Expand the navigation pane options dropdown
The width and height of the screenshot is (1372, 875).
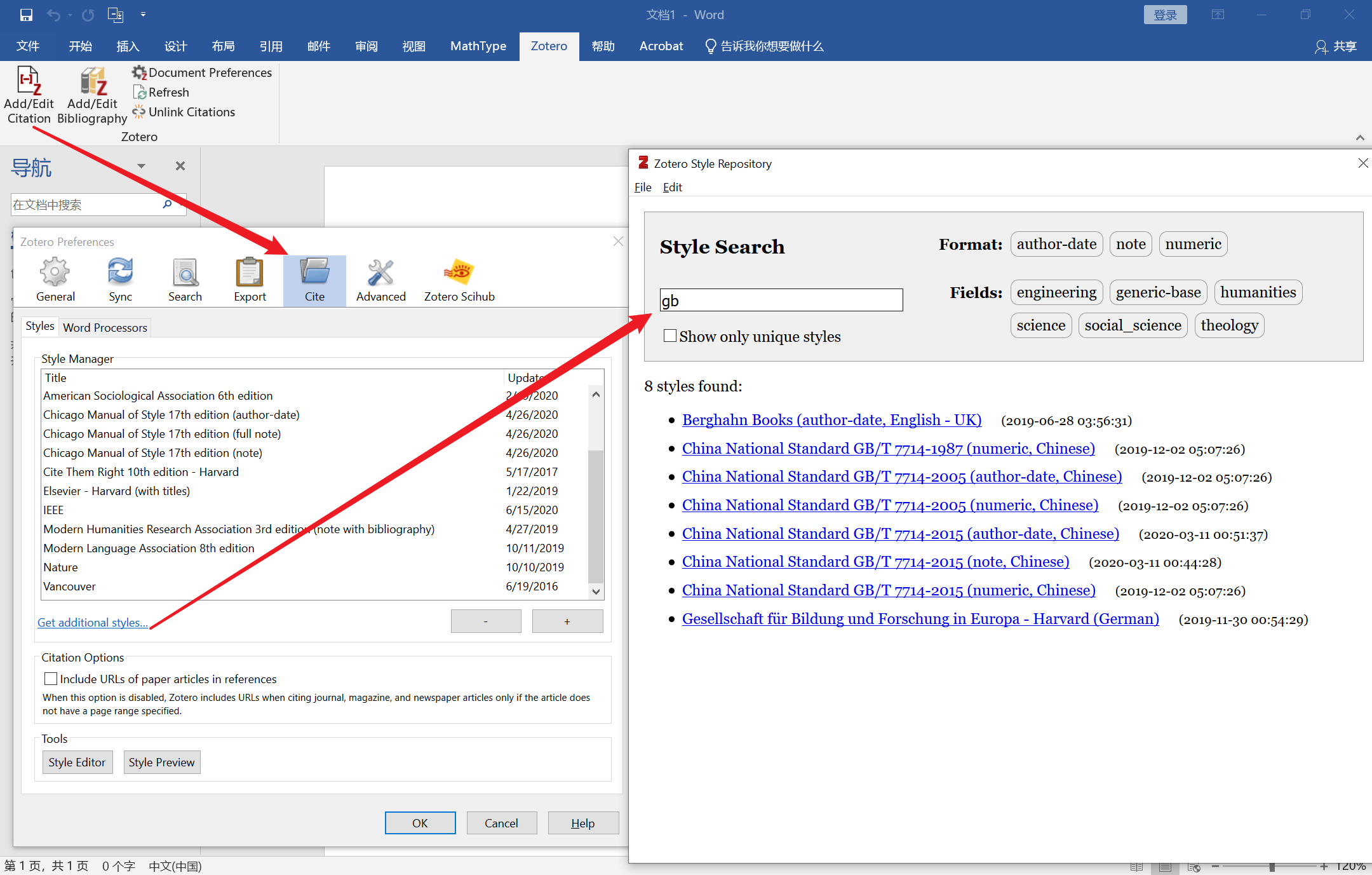coord(141,166)
